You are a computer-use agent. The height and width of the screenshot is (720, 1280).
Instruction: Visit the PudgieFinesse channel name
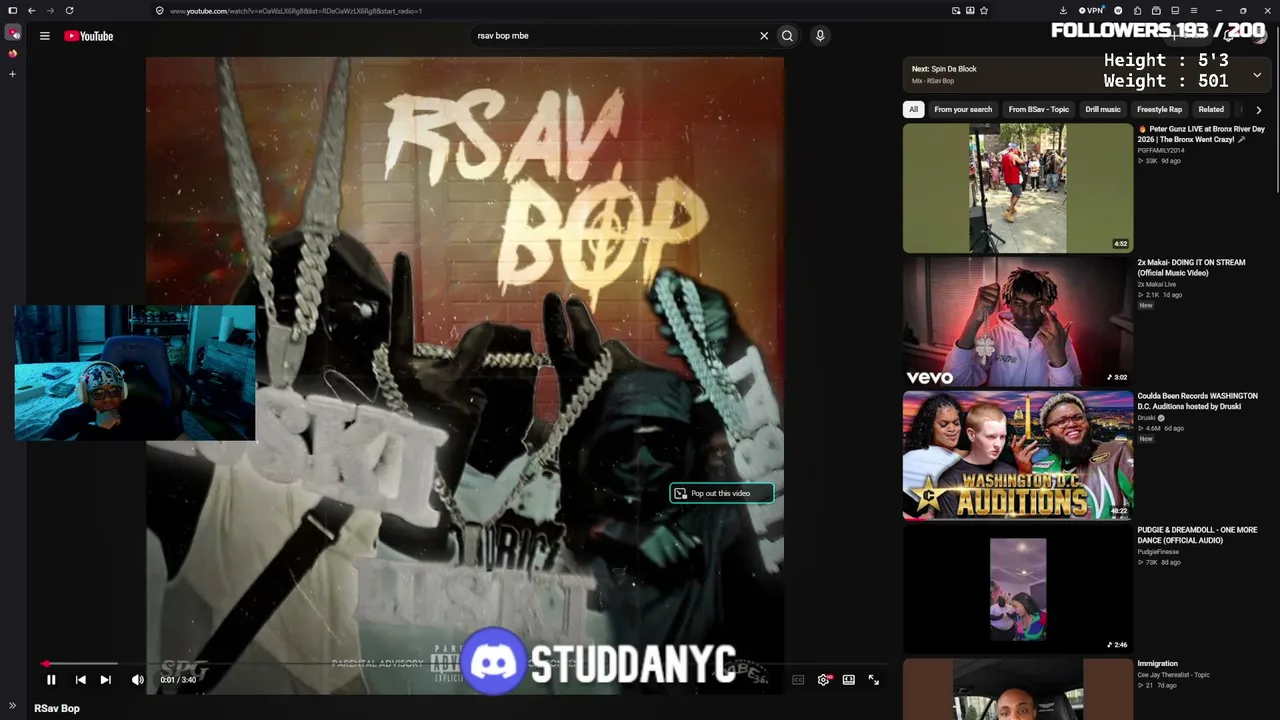1158,552
